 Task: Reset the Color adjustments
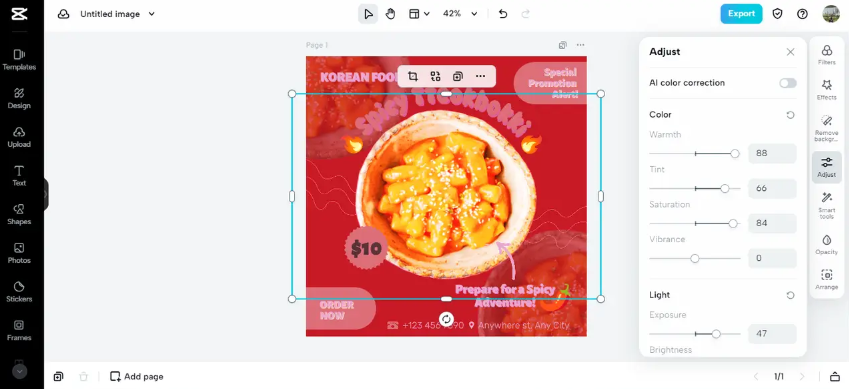click(x=790, y=115)
